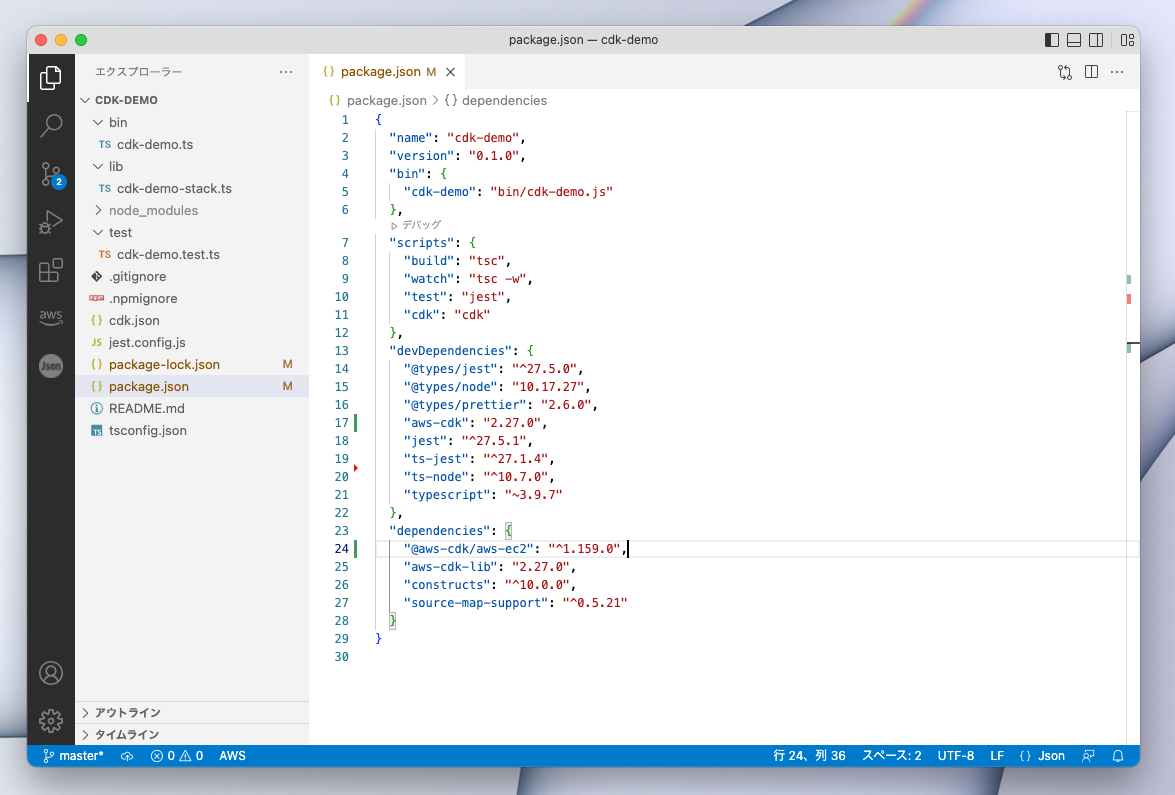1175x795 pixels.
Task: Open the Json extension view icon
Action: [51, 366]
